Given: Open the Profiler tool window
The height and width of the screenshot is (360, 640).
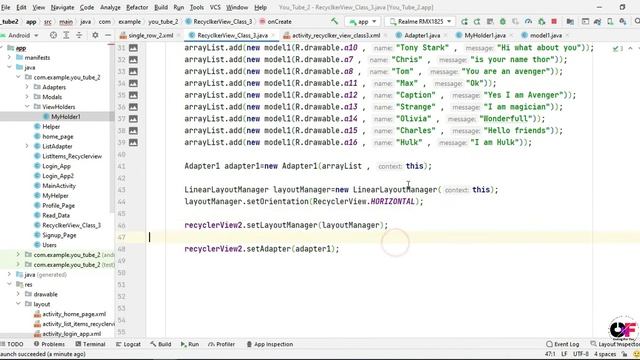Looking at the screenshot, I should click(222, 344).
